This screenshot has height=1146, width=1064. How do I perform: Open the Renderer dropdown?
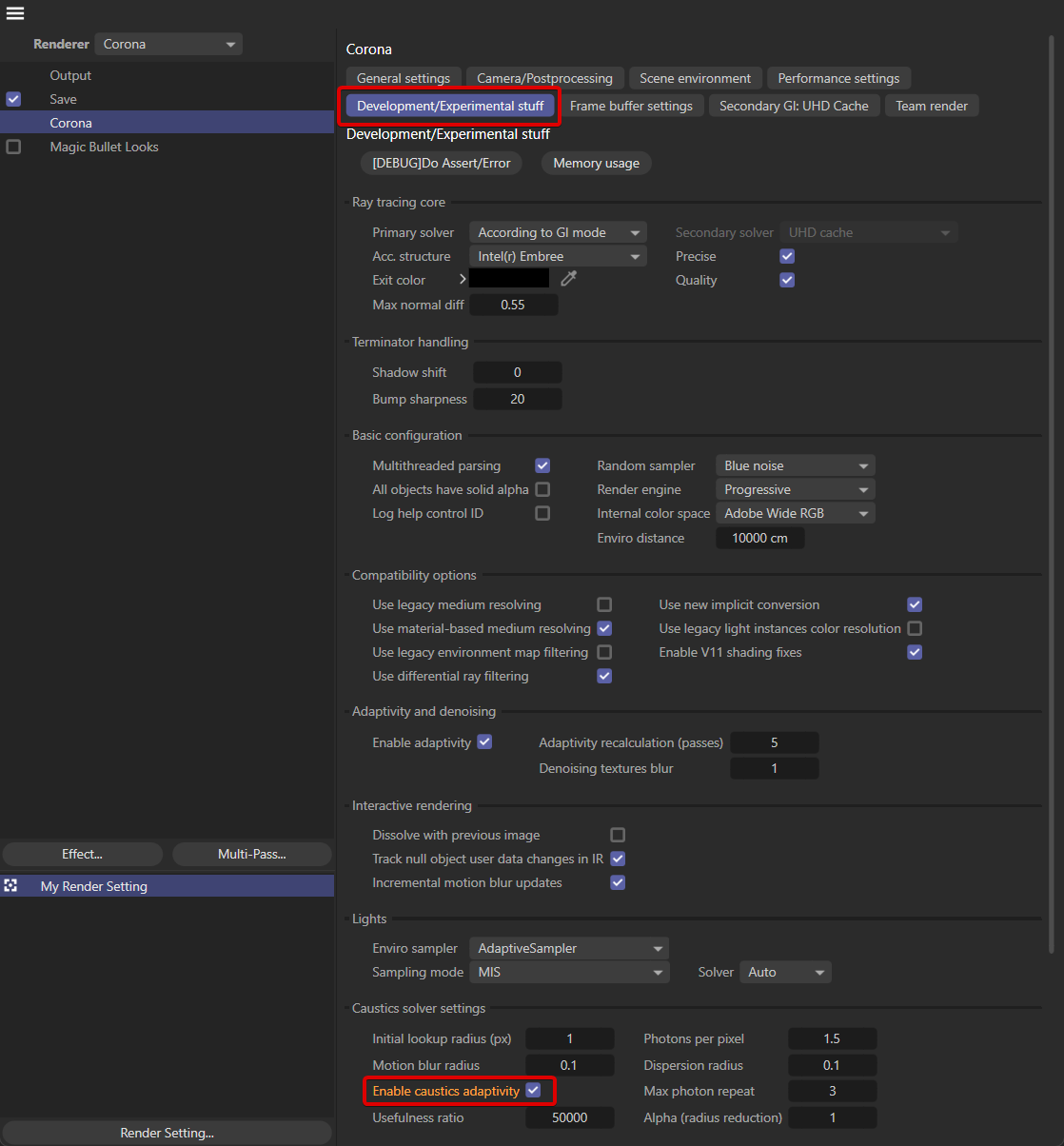(168, 44)
